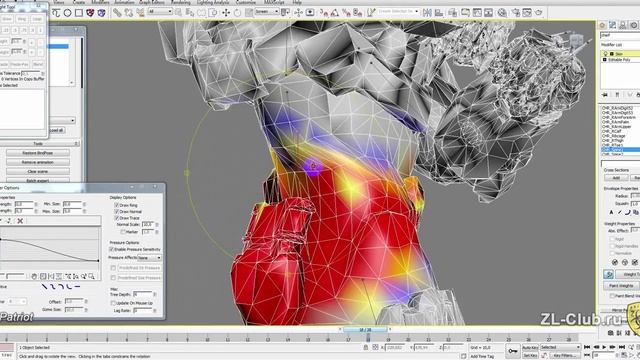Toggle the Draw Normal checkbox

click(x=117, y=211)
